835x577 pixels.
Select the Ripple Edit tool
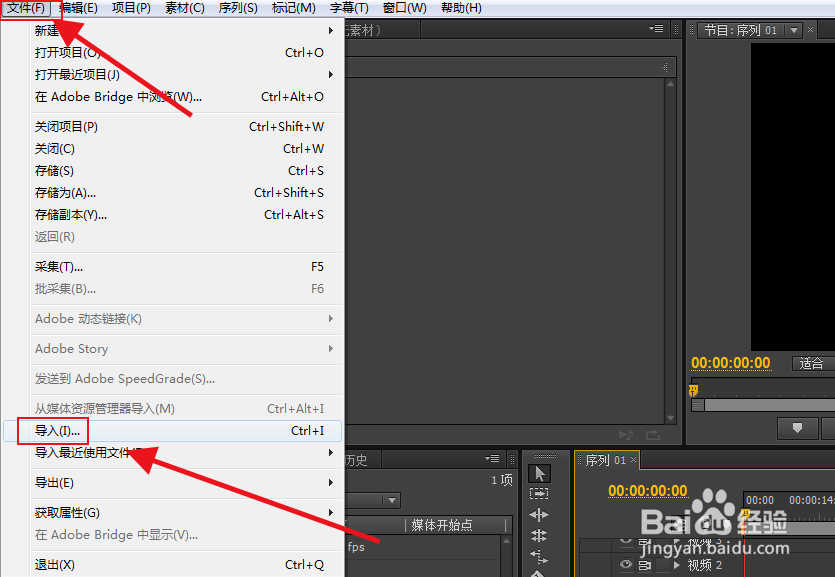[x=539, y=515]
